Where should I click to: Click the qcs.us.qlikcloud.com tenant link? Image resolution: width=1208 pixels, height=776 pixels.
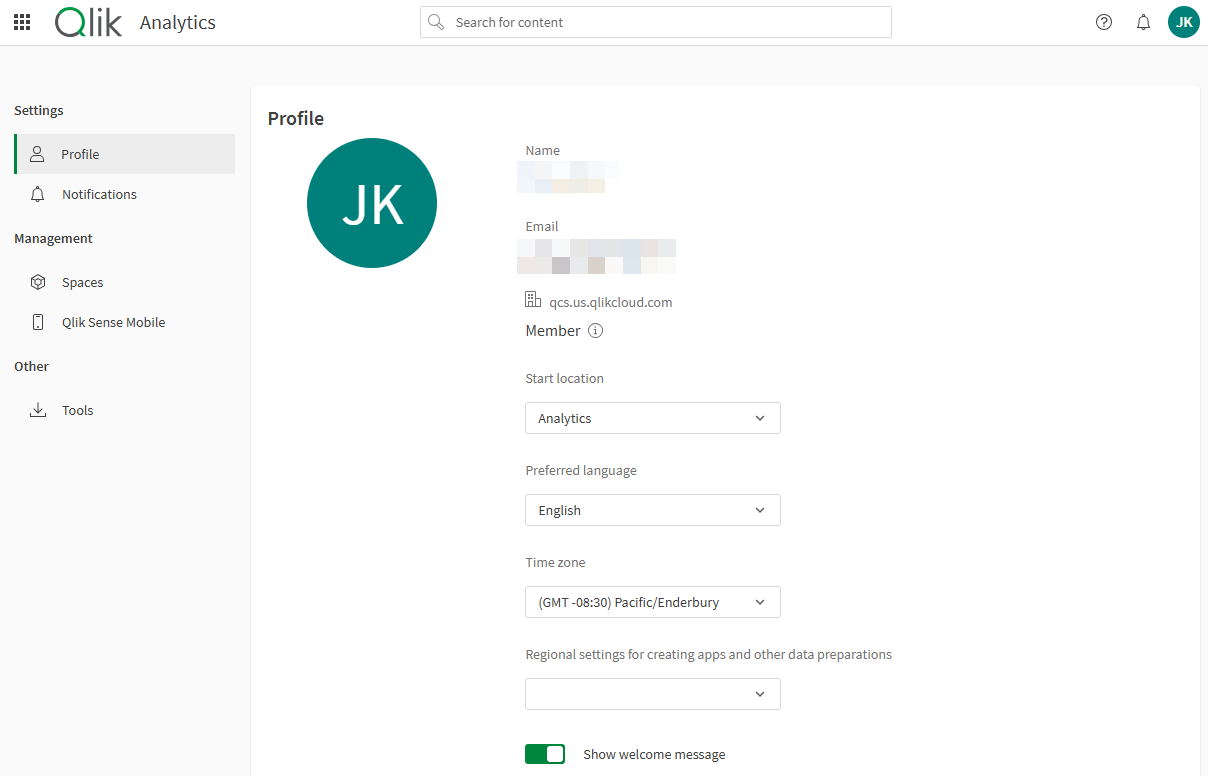pos(610,301)
